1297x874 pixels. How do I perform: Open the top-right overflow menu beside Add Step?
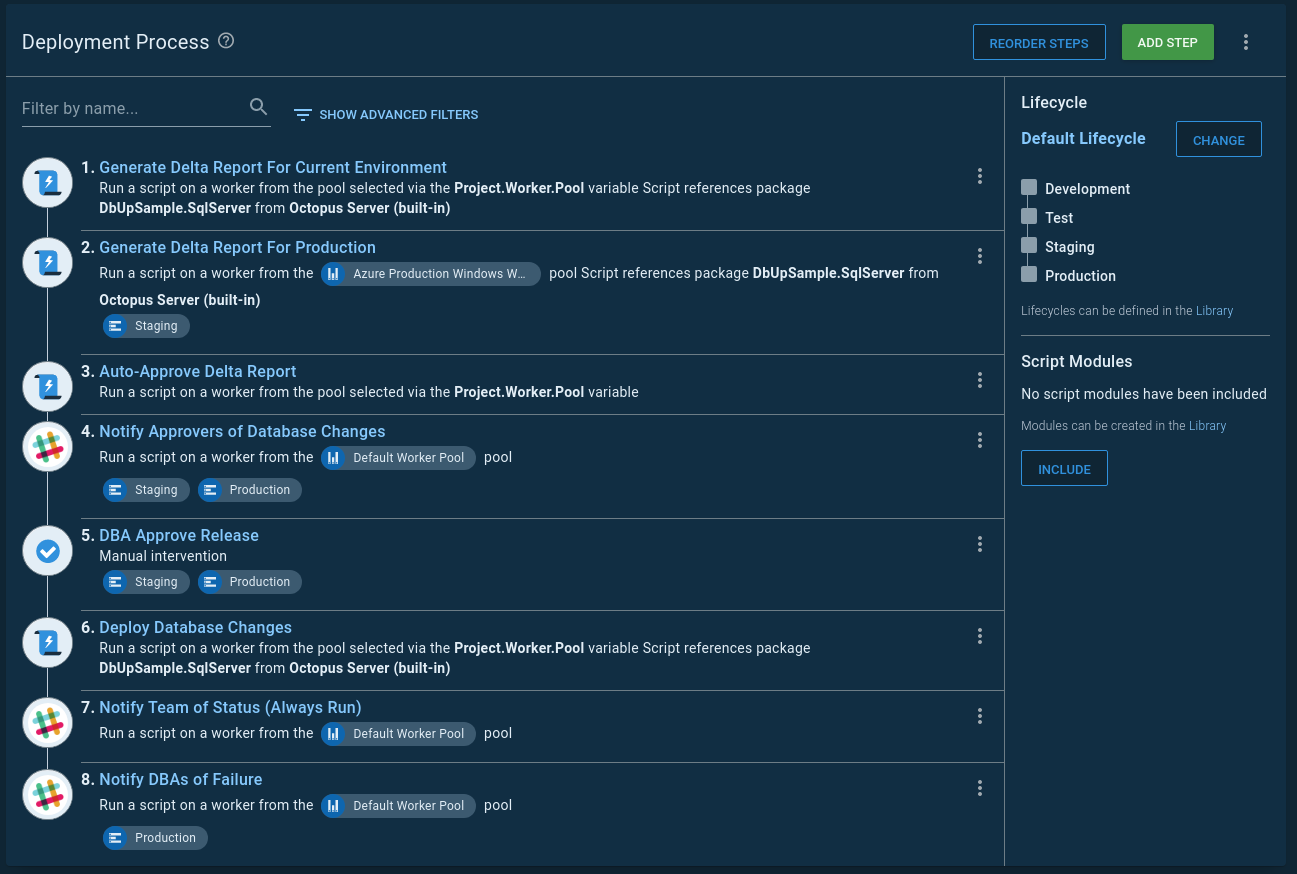pyautogui.click(x=1245, y=41)
